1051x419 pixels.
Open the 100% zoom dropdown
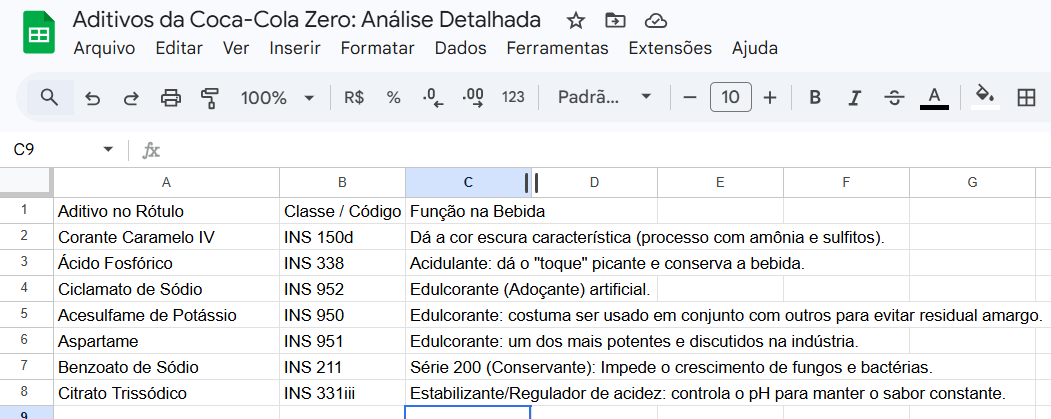point(277,97)
